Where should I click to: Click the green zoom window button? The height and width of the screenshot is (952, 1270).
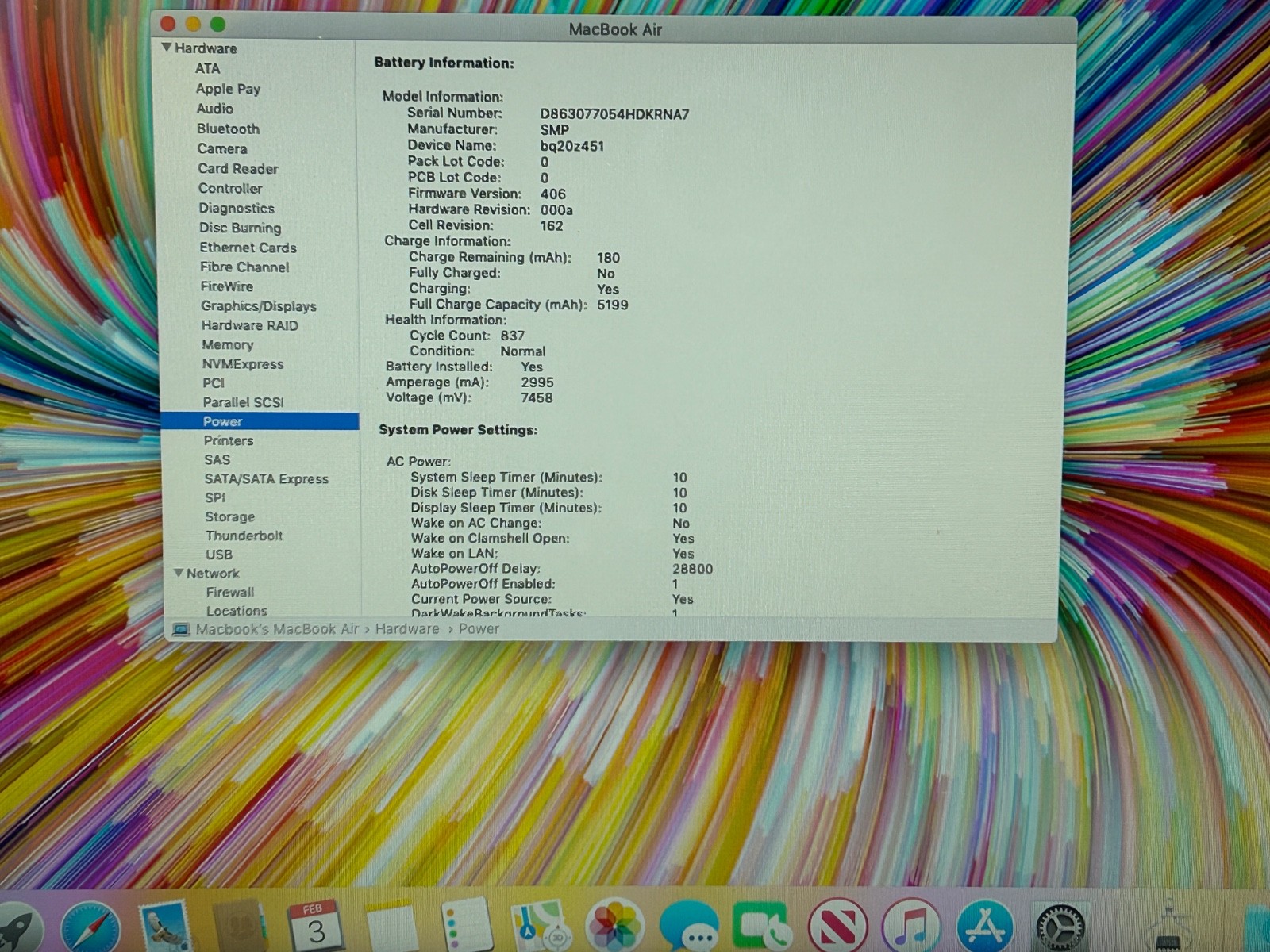[x=218, y=25]
